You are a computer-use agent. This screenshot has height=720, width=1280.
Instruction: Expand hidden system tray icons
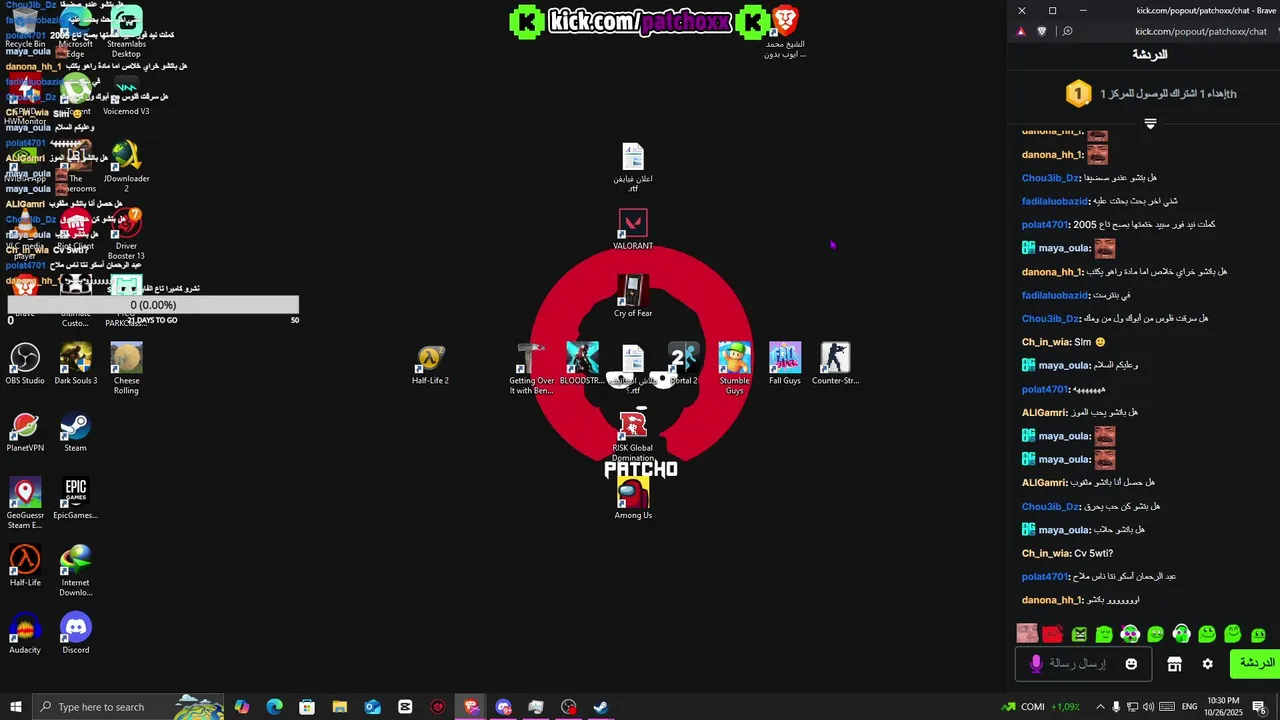point(1100,707)
